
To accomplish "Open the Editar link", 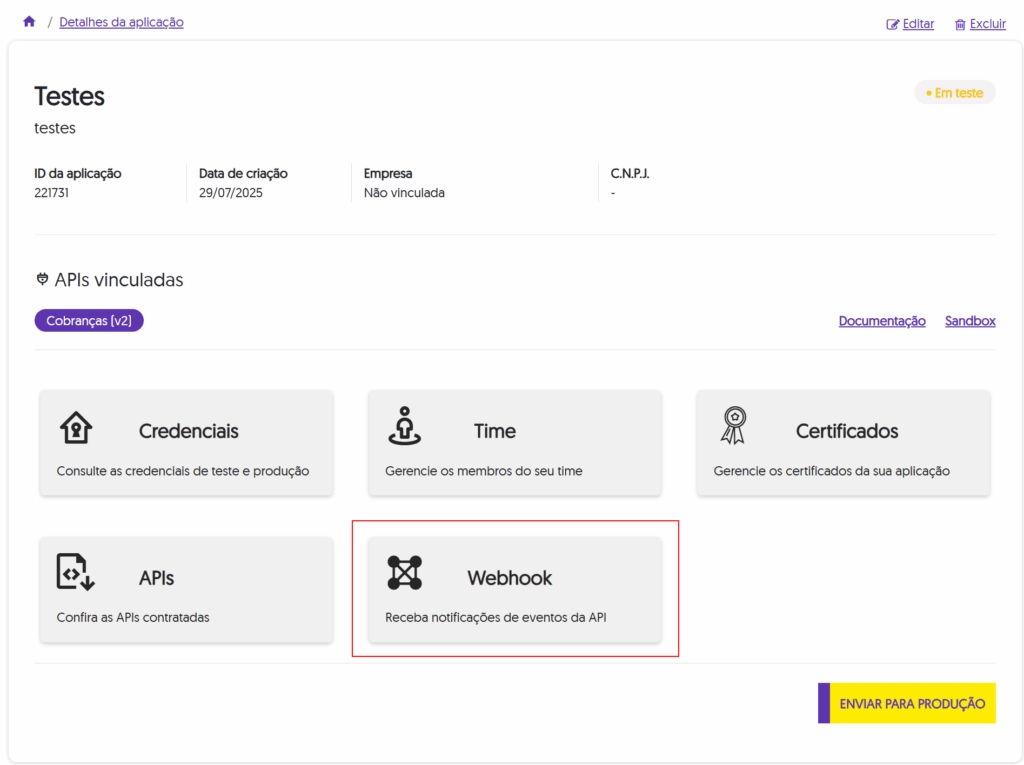I will (918, 24).
